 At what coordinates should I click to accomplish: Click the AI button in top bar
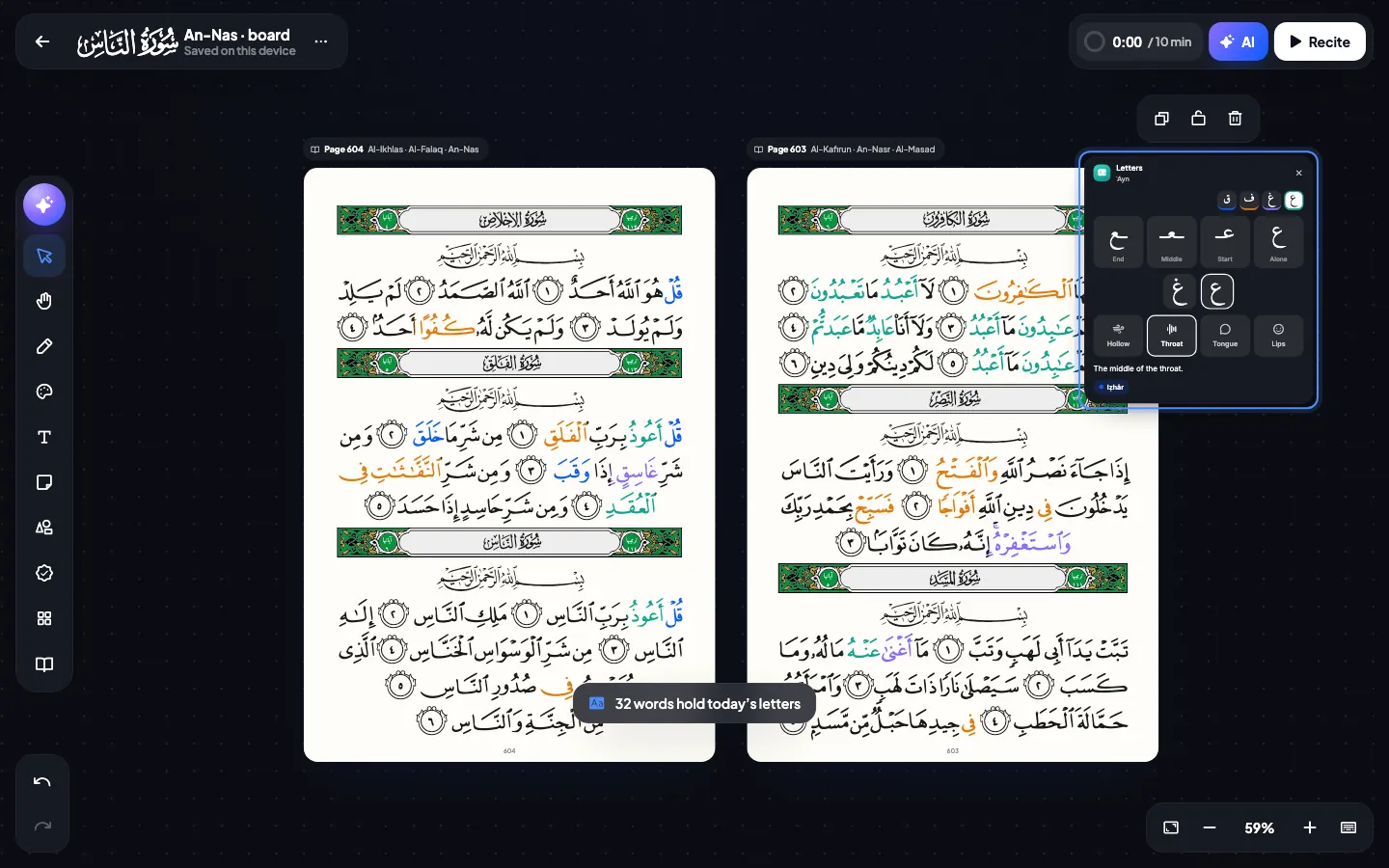[1238, 41]
